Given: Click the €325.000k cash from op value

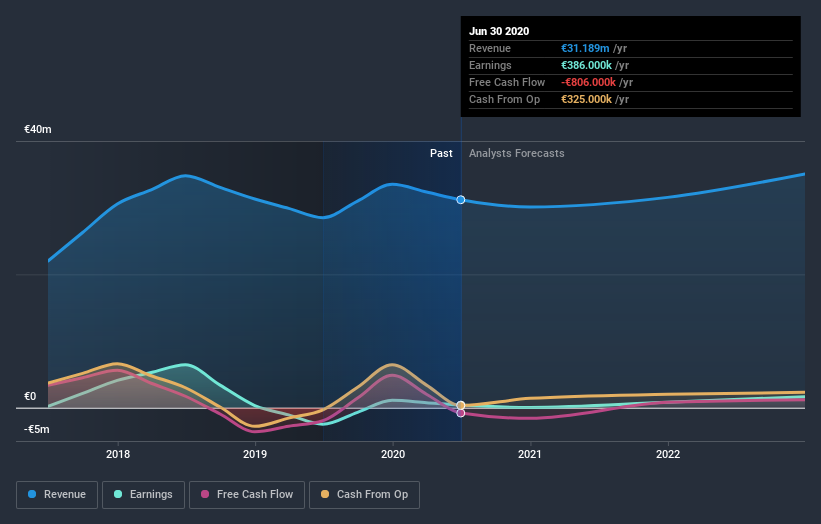Looking at the screenshot, I should [586, 99].
